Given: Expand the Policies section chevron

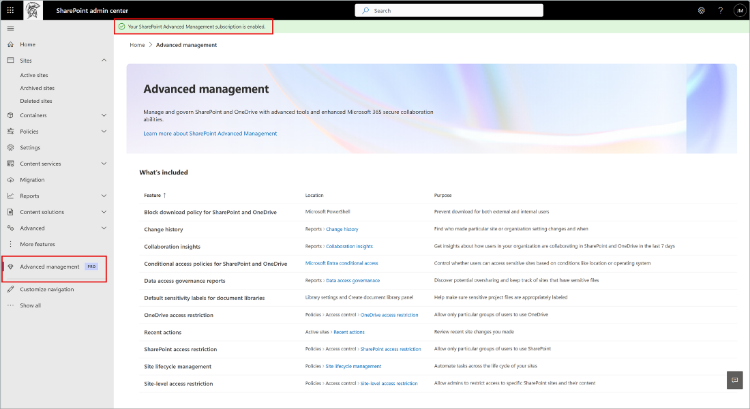Looking at the screenshot, I should tap(104, 131).
